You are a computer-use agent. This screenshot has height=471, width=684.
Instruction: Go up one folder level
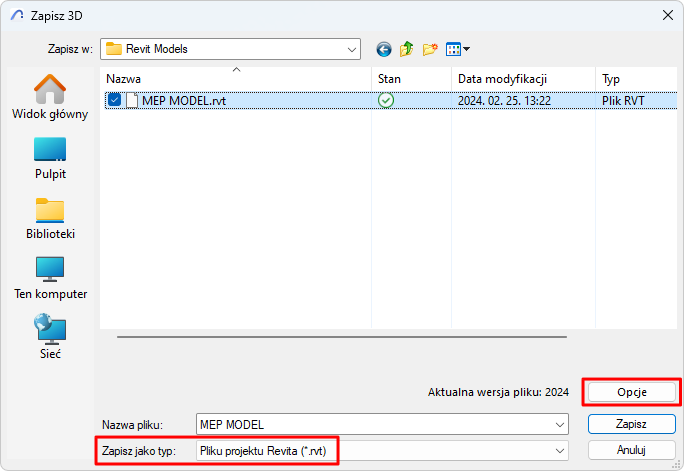click(407, 49)
